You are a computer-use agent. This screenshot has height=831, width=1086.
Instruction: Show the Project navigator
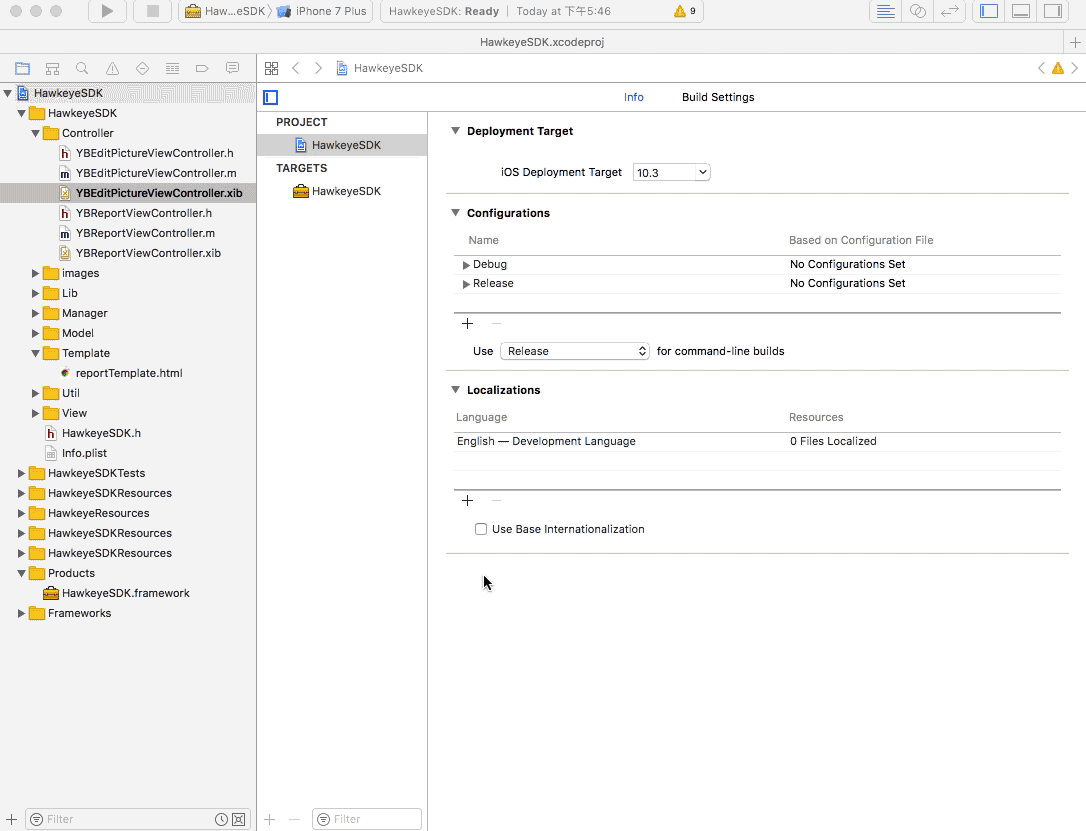coord(23,68)
